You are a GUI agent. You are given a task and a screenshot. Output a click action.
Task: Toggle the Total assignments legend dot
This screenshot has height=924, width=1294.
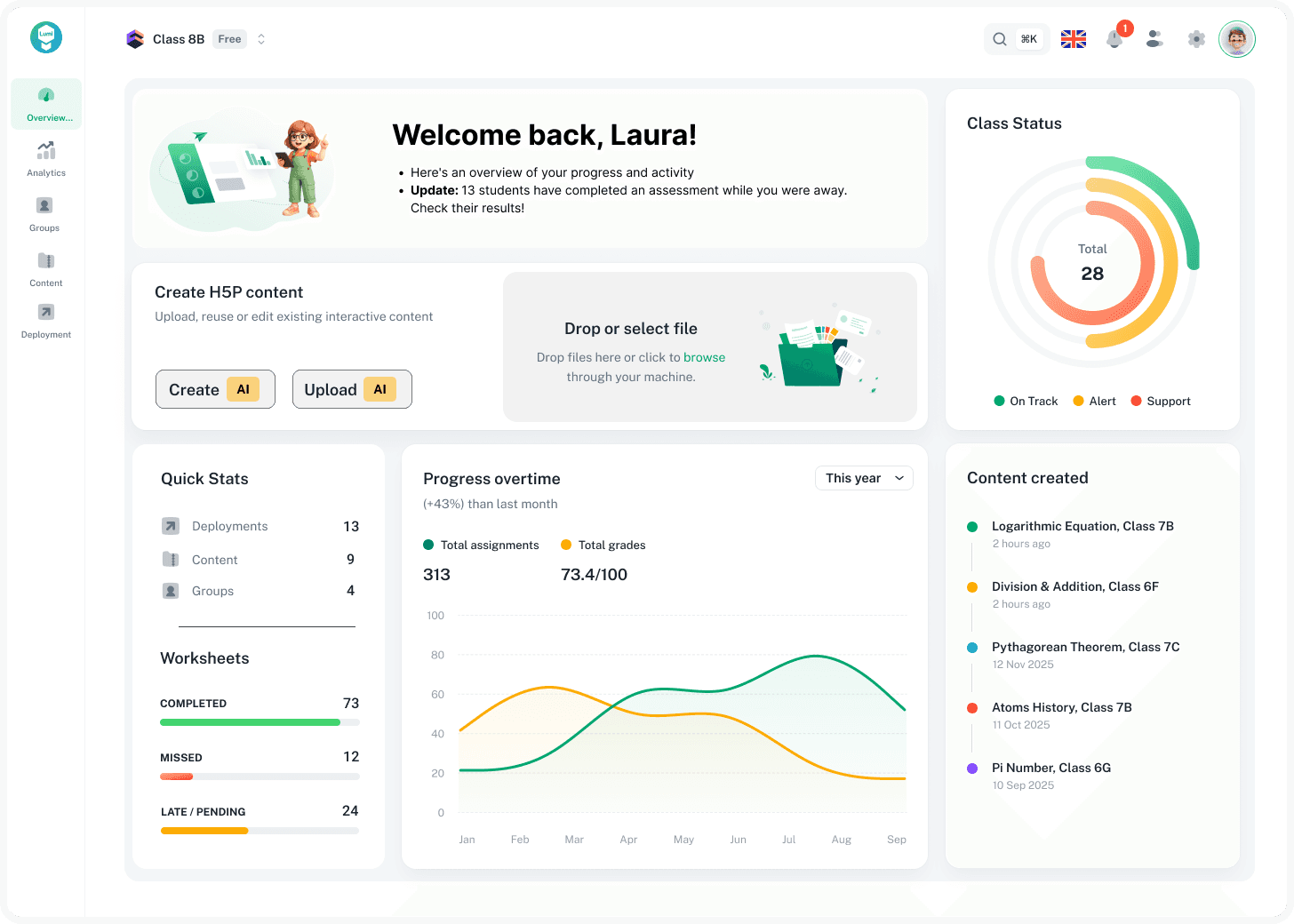point(428,545)
